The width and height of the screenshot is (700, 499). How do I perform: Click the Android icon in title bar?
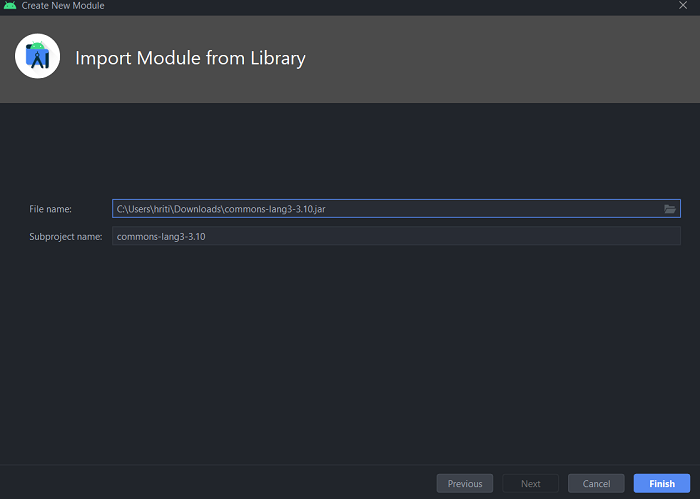pyautogui.click(x=10, y=6)
